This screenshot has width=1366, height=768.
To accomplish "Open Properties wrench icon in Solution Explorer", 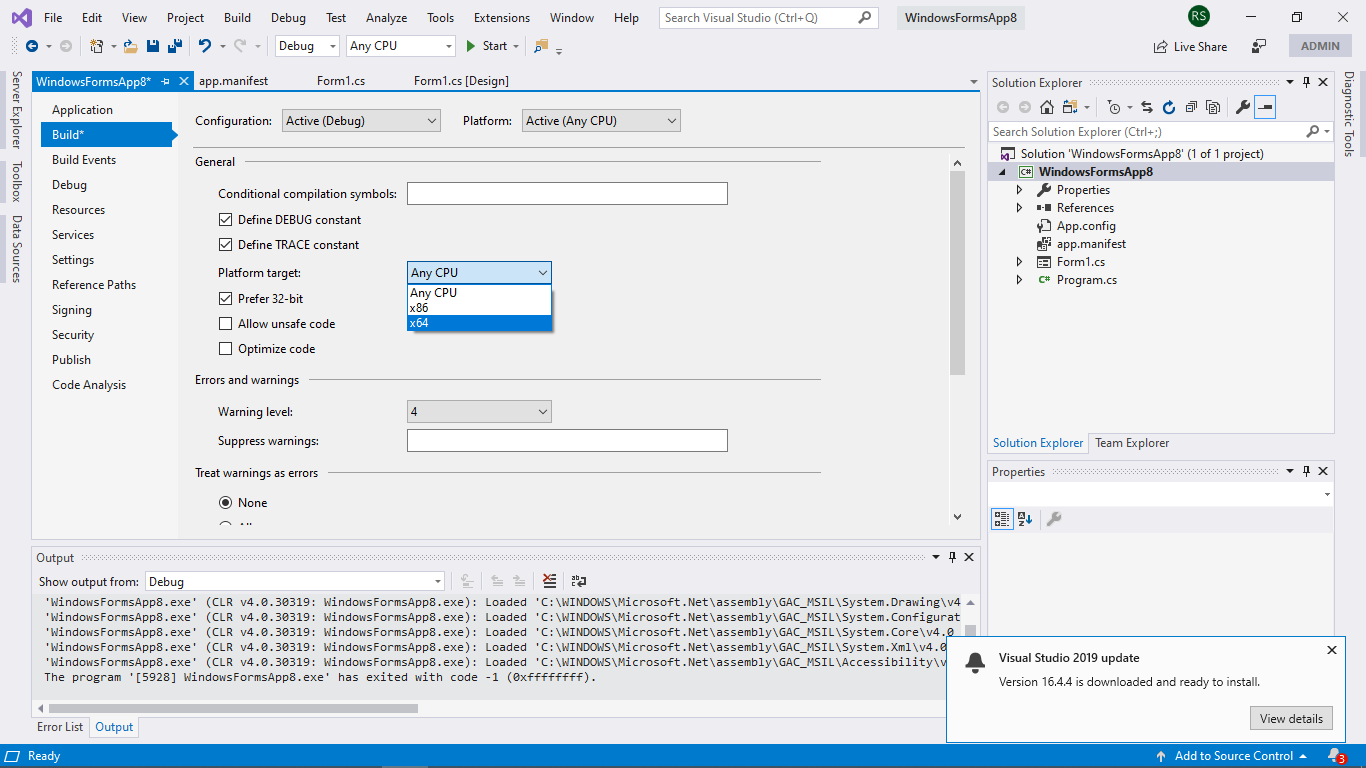I will pyautogui.click(x=1243, y=107).
